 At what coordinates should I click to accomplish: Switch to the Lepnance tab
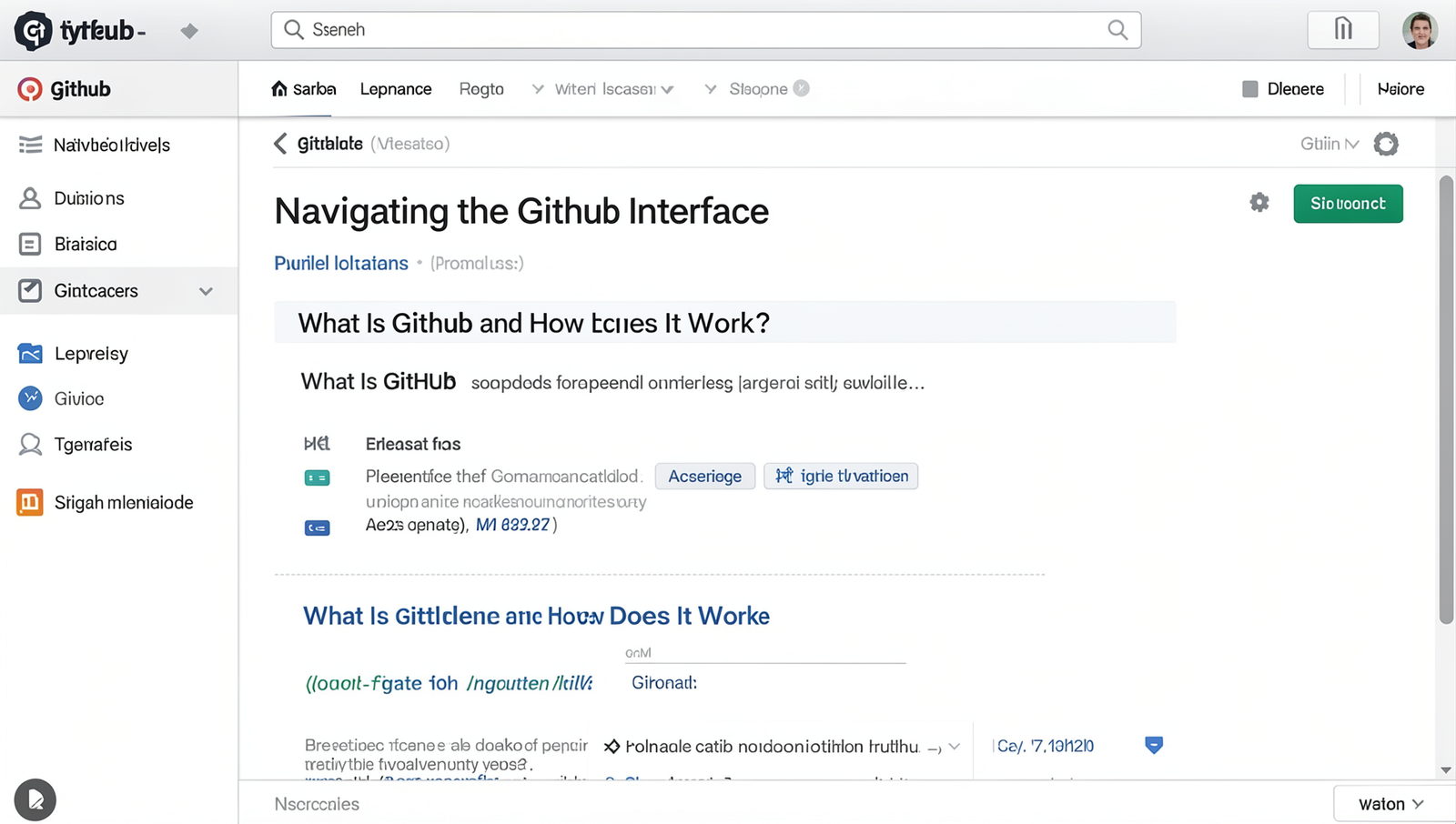click(x=396, y=89)
